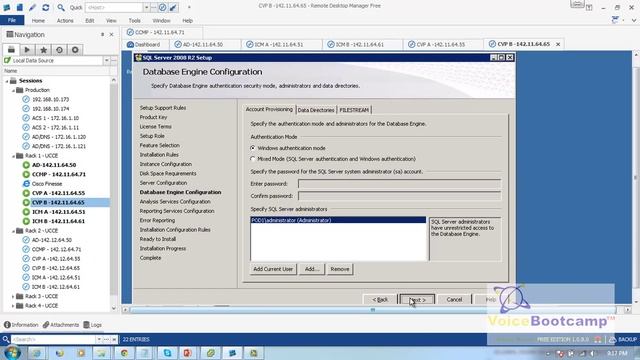Open the opened sessions play tab
The width and height of the screenshot is (640, 360).
coord(27,50)
